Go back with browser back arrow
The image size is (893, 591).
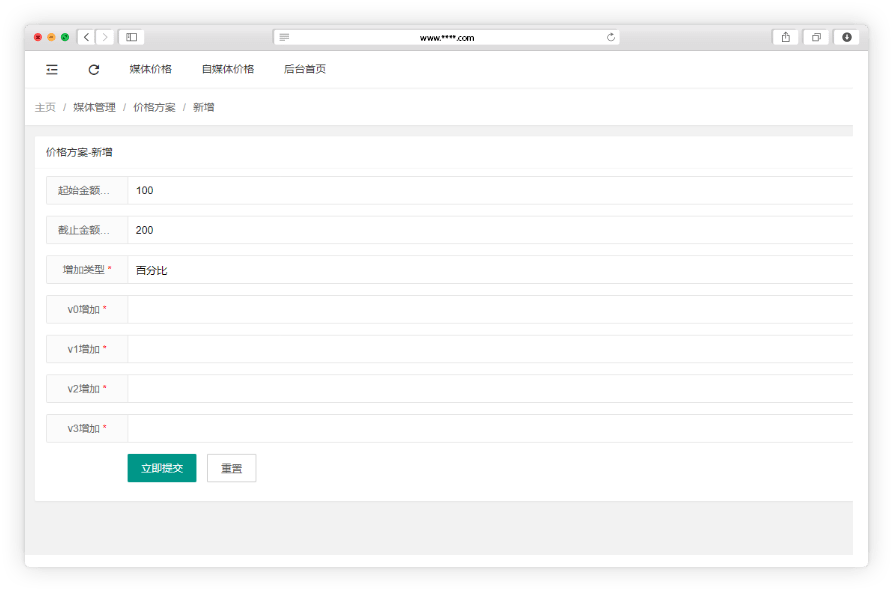click(86, 37)
